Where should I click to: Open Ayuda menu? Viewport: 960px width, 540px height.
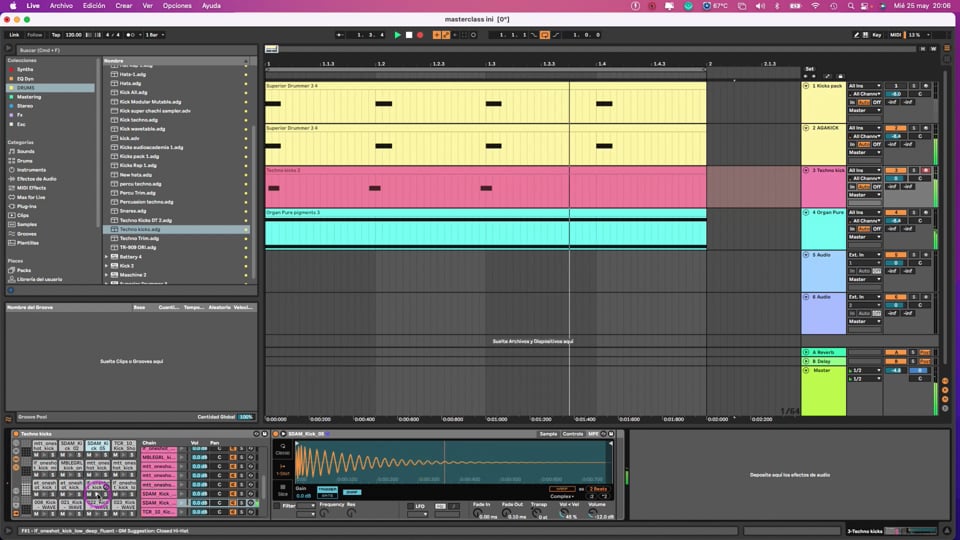coord(211,6)
